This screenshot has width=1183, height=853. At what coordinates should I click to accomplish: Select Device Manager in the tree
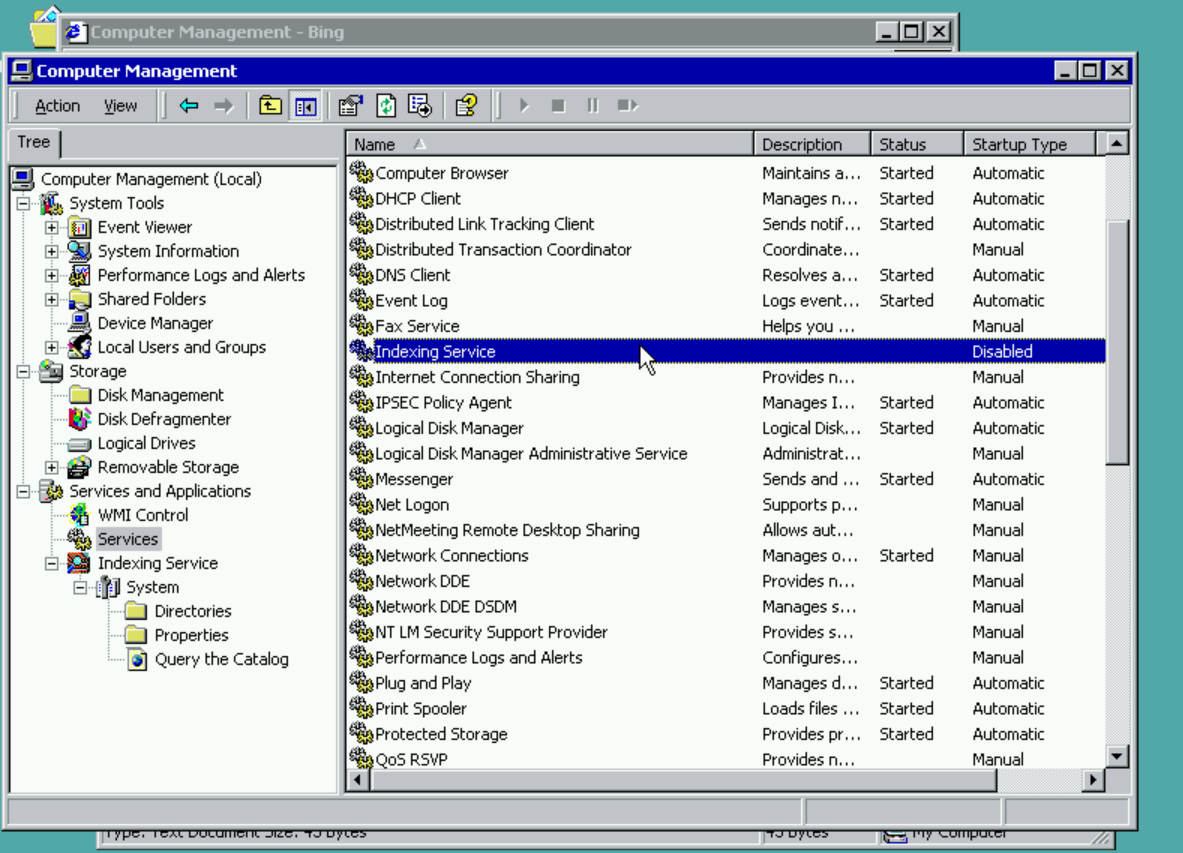[x=154, y=323]
